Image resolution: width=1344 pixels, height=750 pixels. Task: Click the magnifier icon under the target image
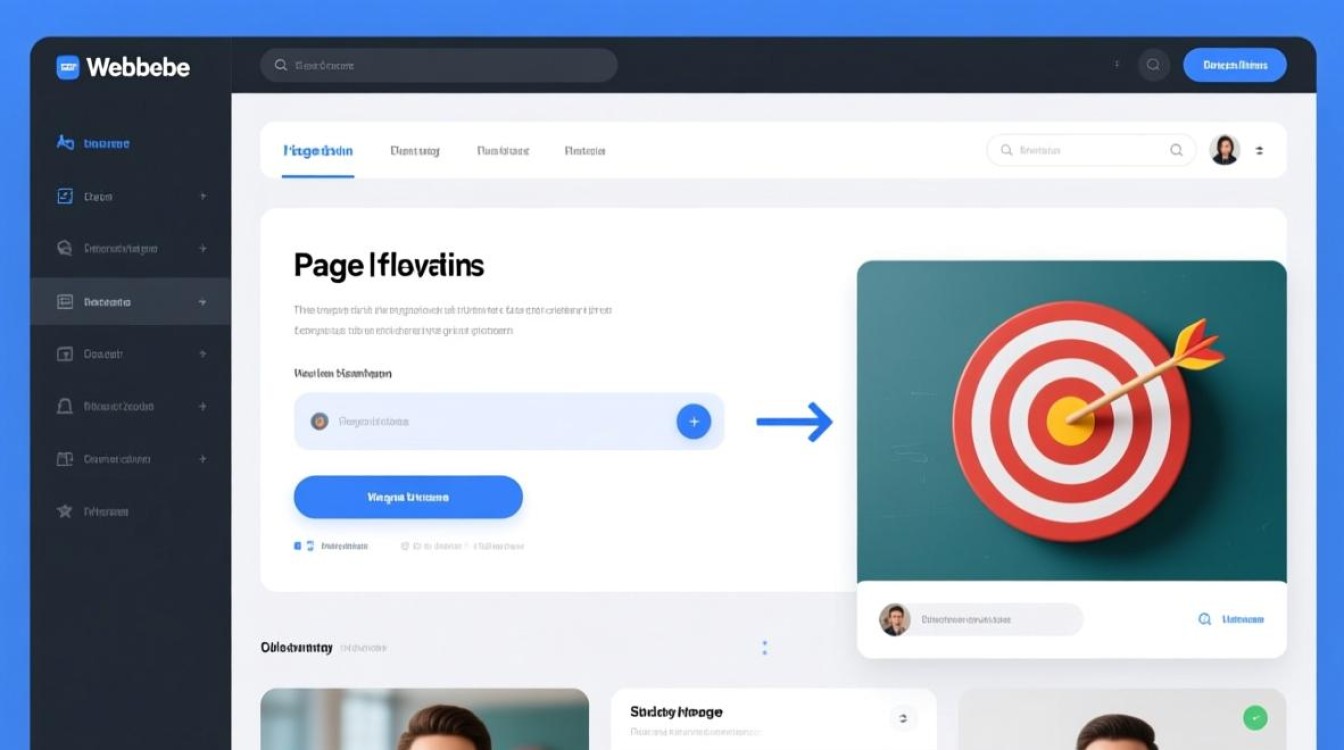pos(1205,620)
